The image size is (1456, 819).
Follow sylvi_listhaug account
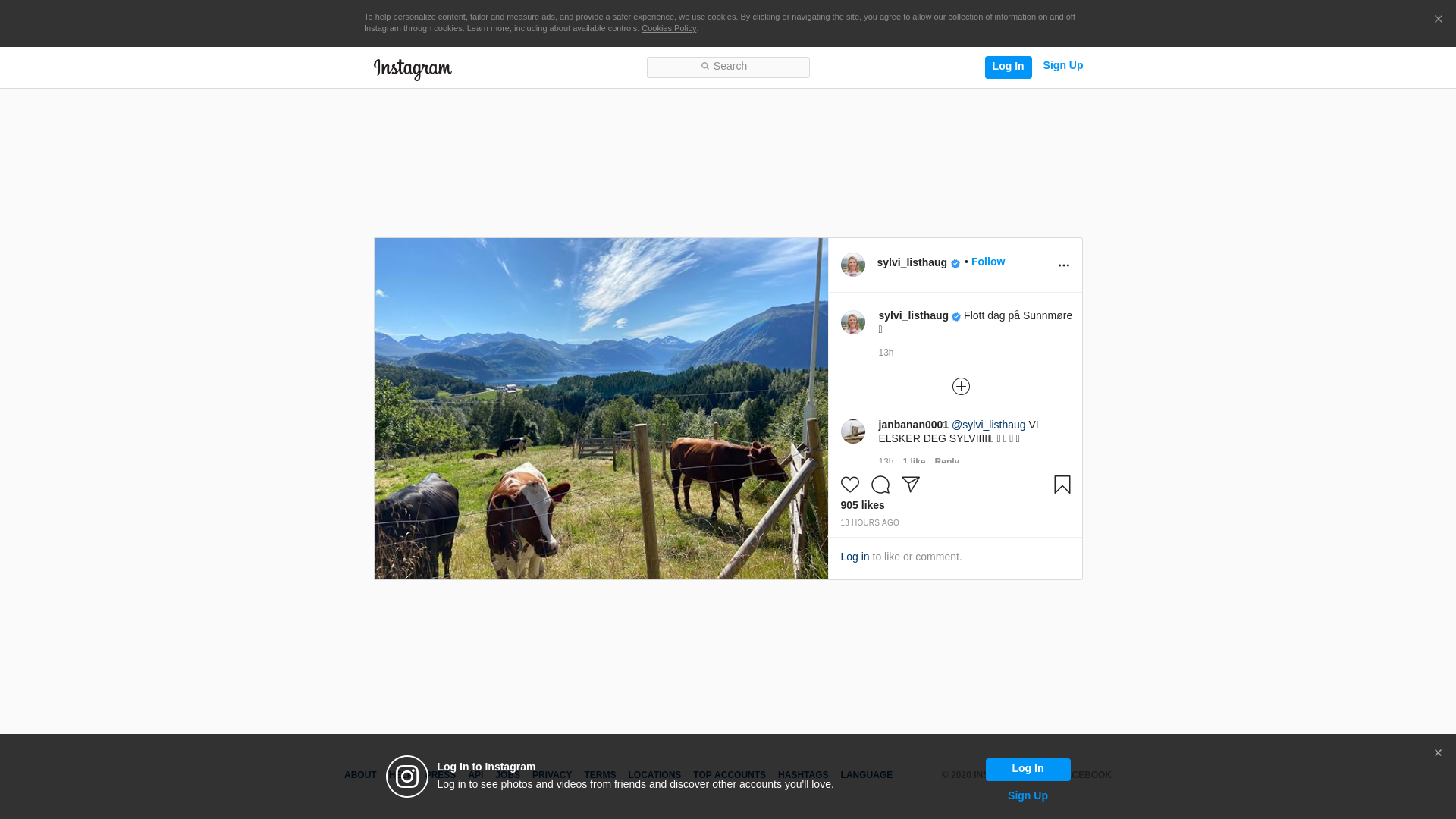(987, 262)
